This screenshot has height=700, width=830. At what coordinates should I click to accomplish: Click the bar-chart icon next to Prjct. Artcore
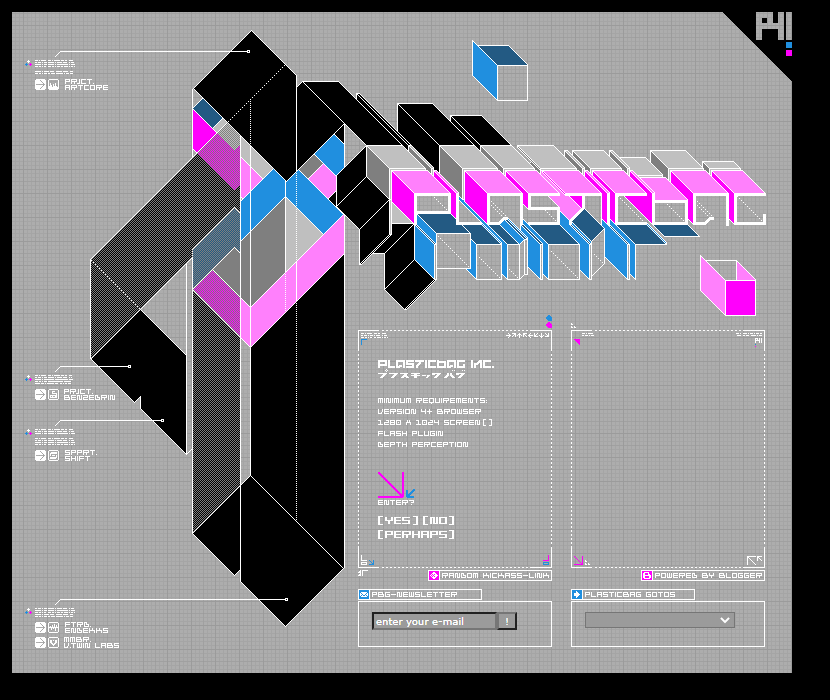click(x=53, y=84)
